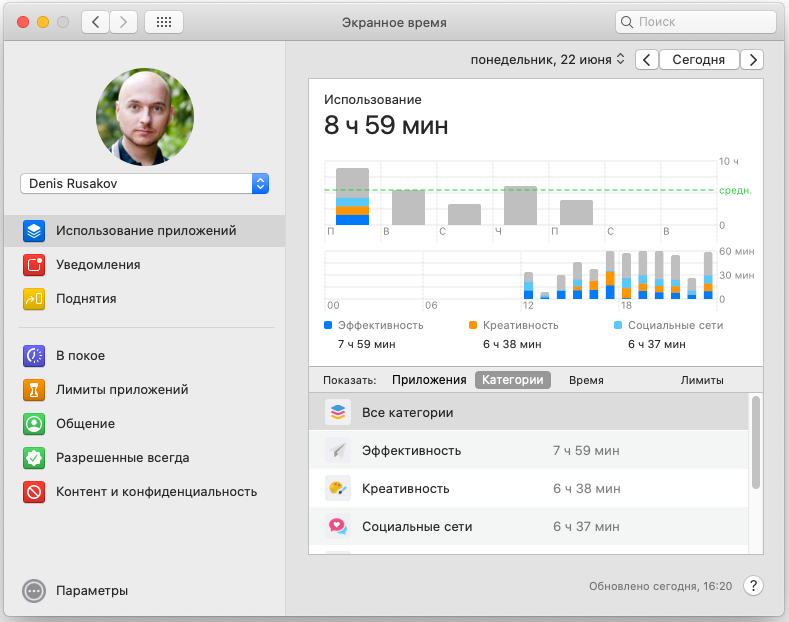Select the Социальные сети 6 ч 37 мин row
Screen dimensions: 789x622
528,526
